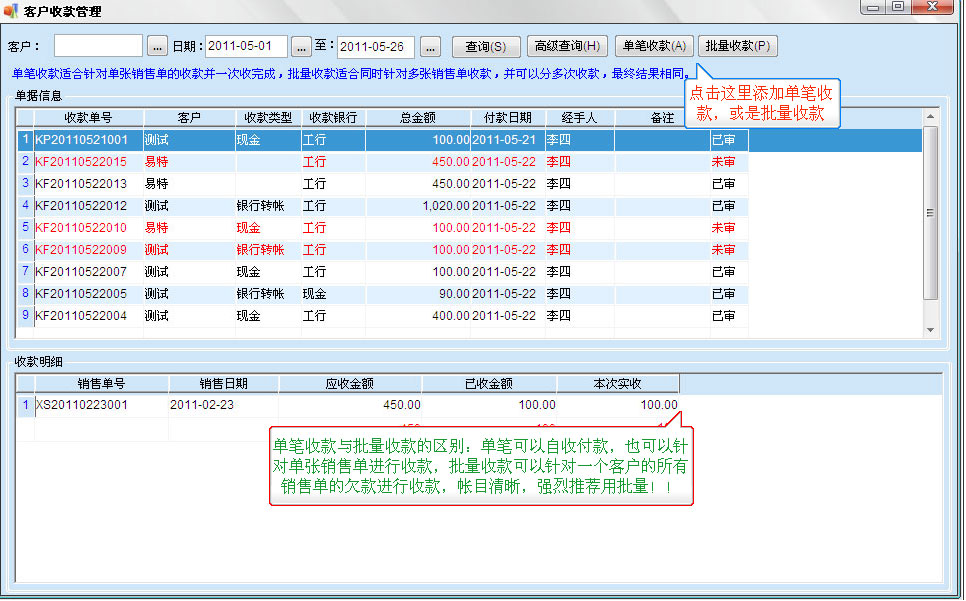Sort by 总金额 column header

[417, 118]
